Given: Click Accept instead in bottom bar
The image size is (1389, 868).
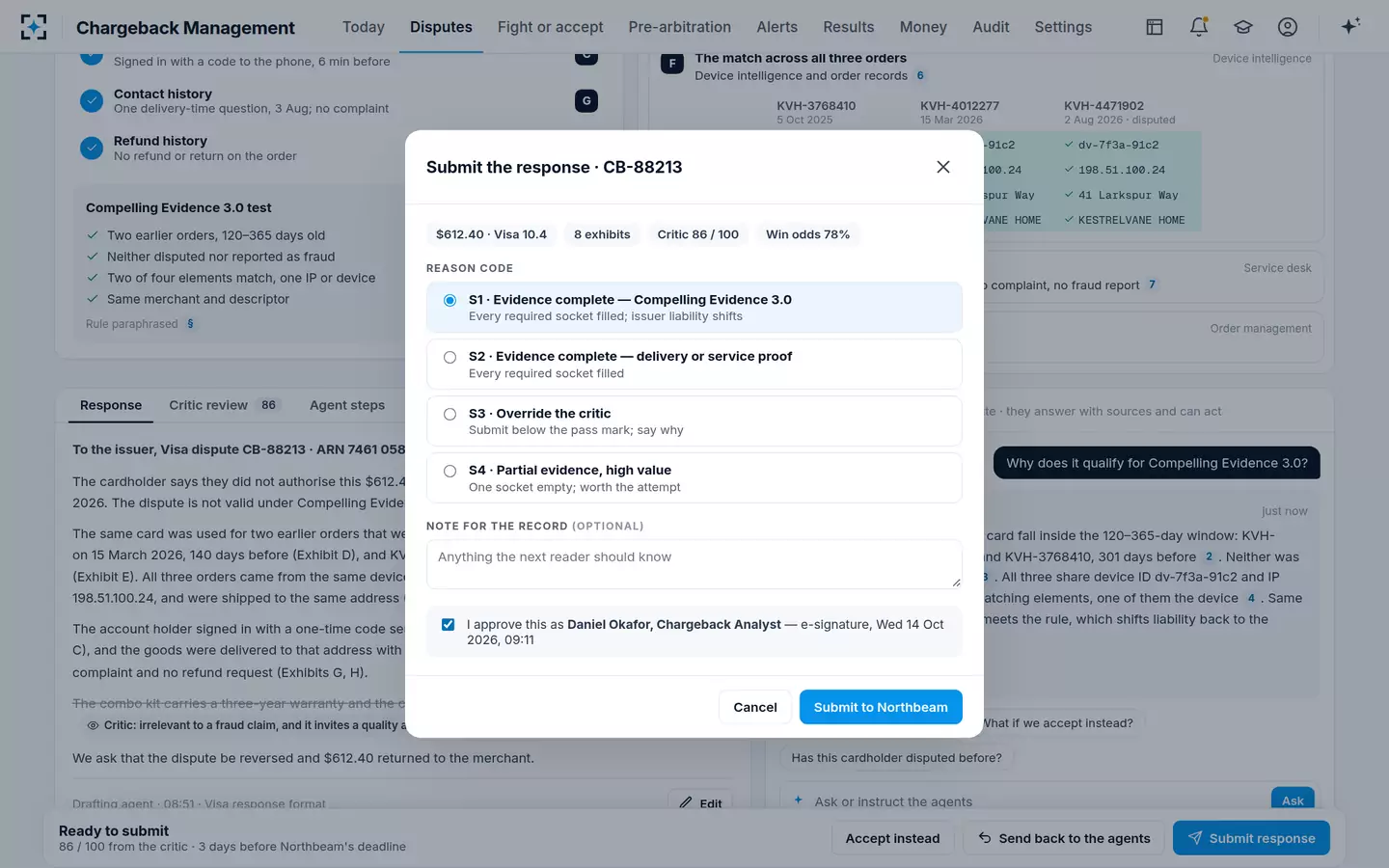Looking at the screenshot, I should click(x=892, y=838).
